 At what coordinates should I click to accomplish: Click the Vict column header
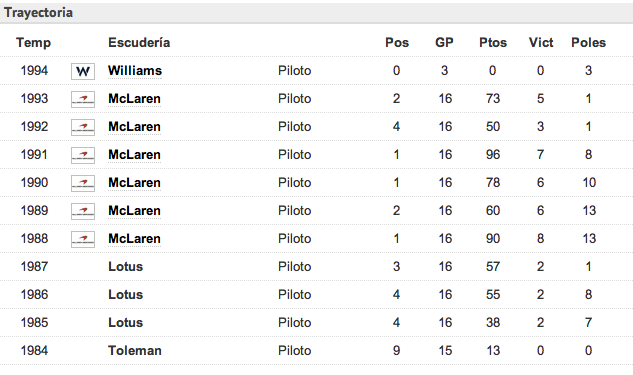click(541, 42)
